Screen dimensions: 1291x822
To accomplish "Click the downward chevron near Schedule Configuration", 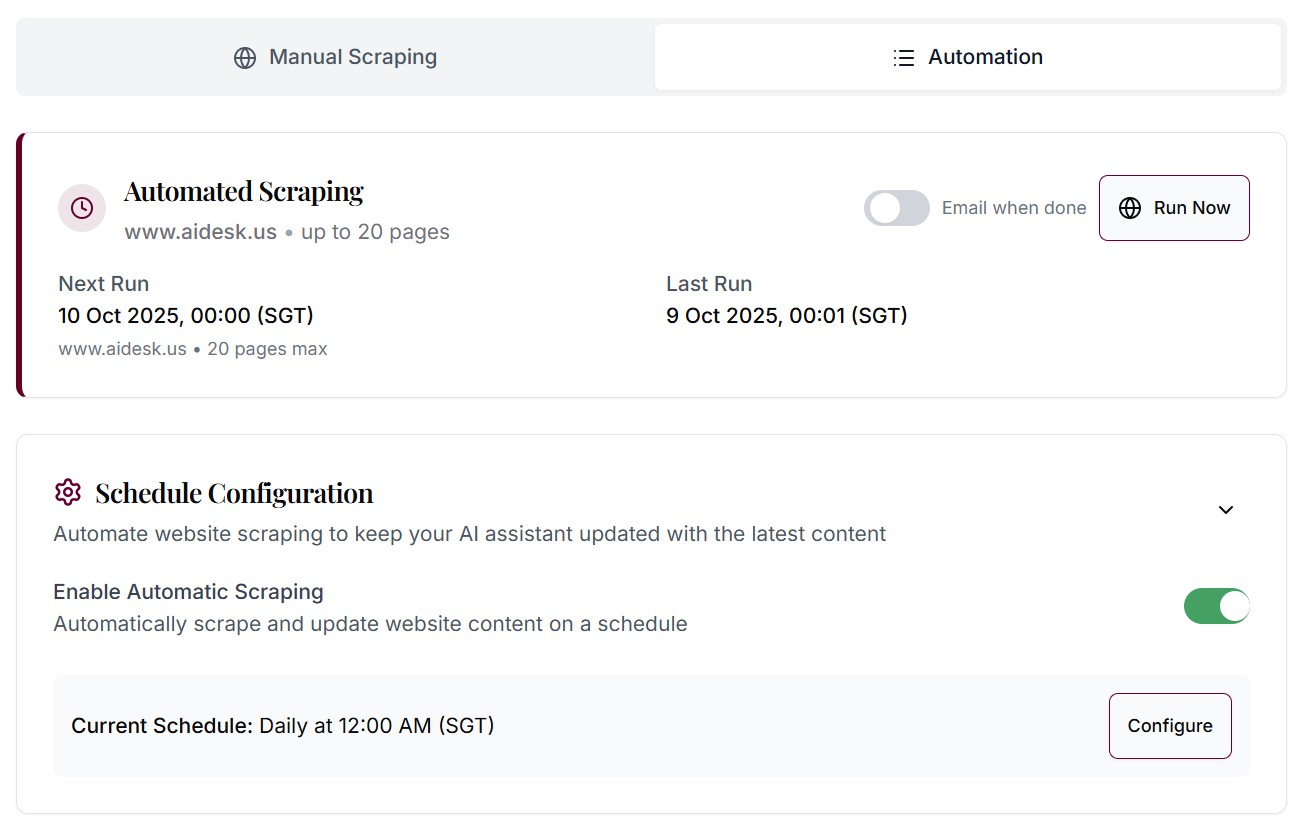I will pos(1225,510).
